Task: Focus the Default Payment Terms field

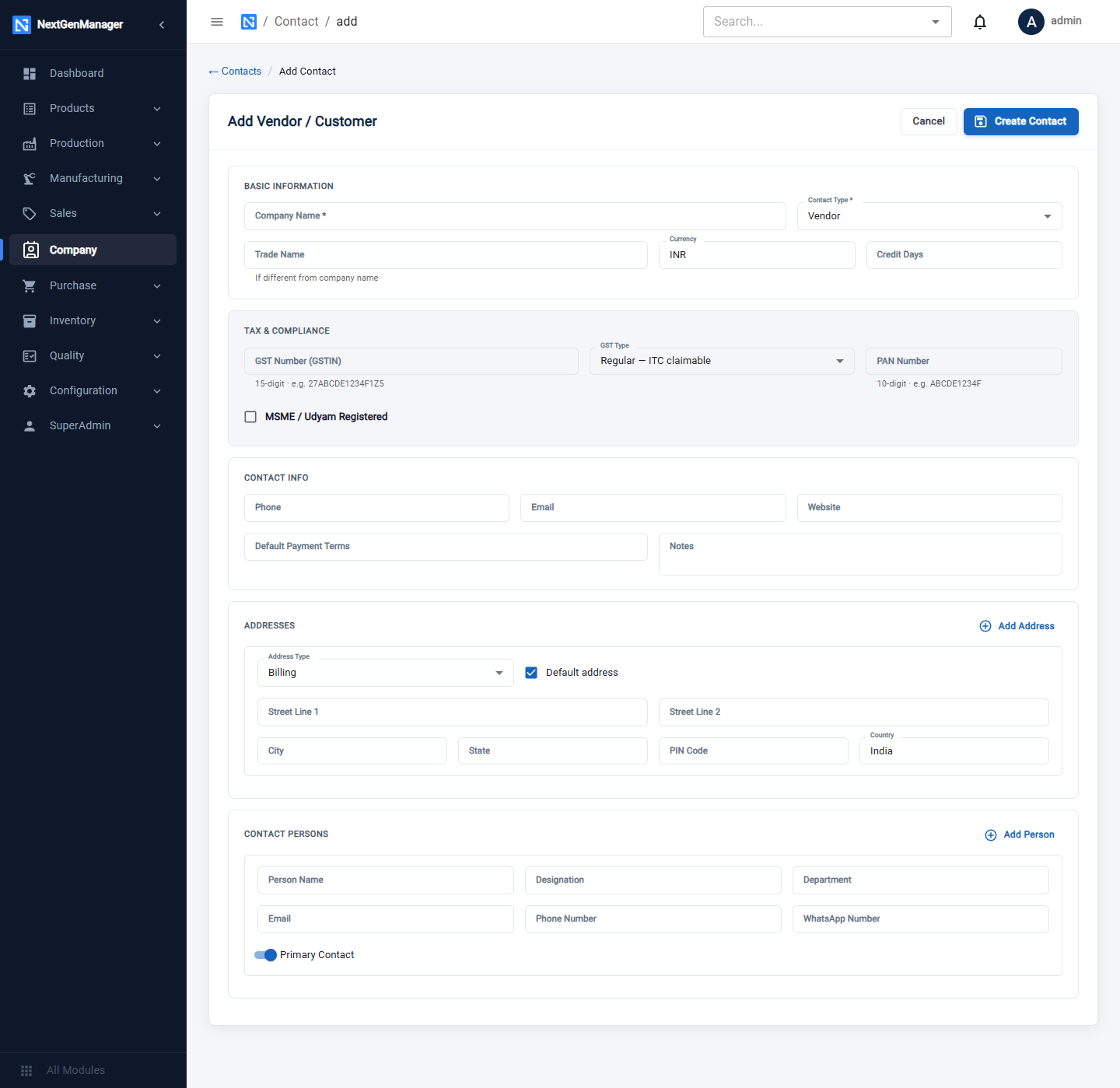Action: point(446,547)
